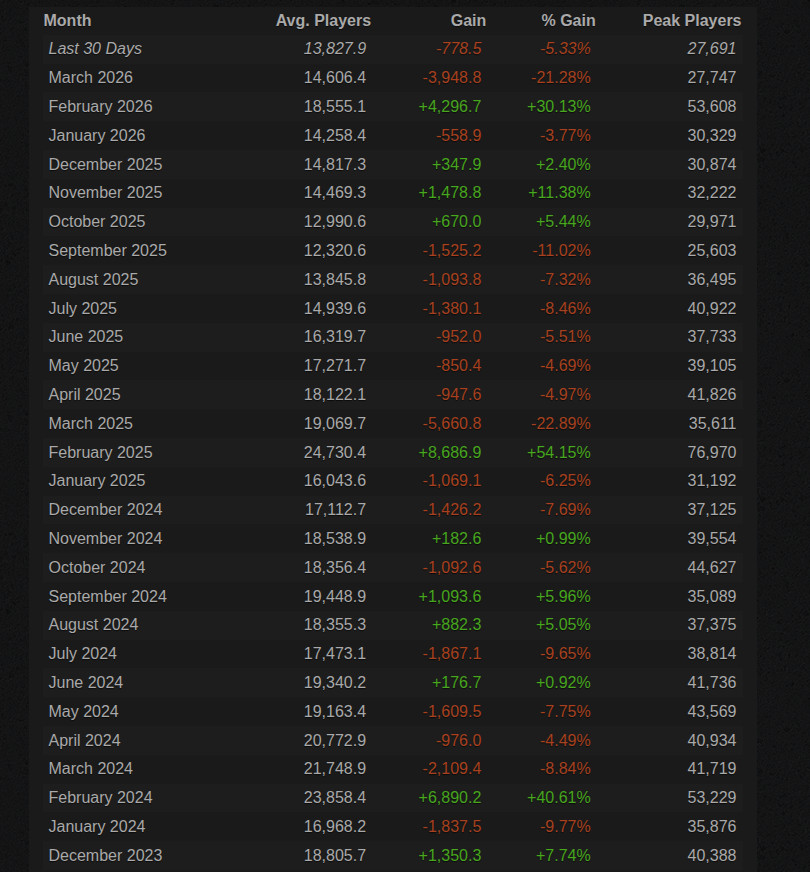Click the gain value +8,686.9
The height and width of the screenshot is (872, 810).
(450, 452)
